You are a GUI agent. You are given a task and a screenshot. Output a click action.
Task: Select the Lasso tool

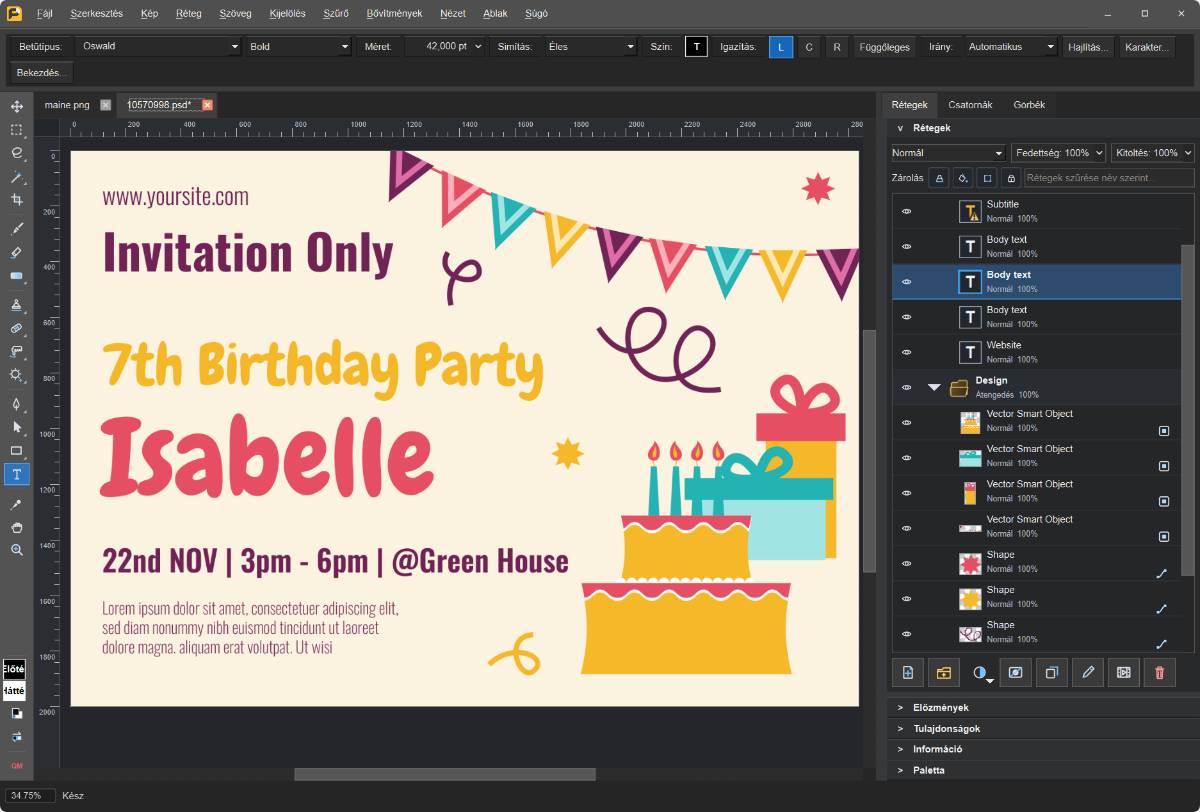(x=16, y=153)
